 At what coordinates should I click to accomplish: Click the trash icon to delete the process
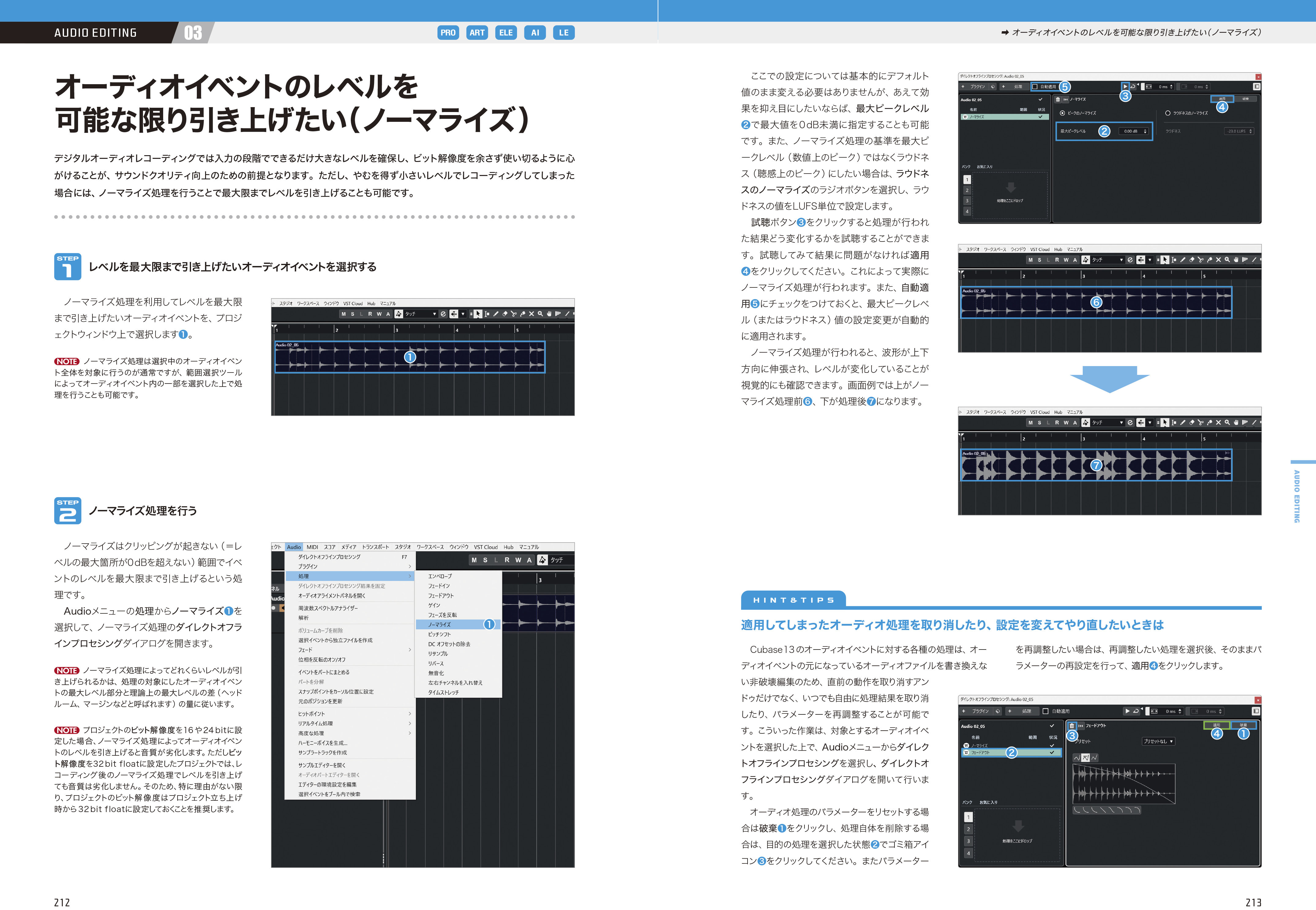pos(1058,99)
